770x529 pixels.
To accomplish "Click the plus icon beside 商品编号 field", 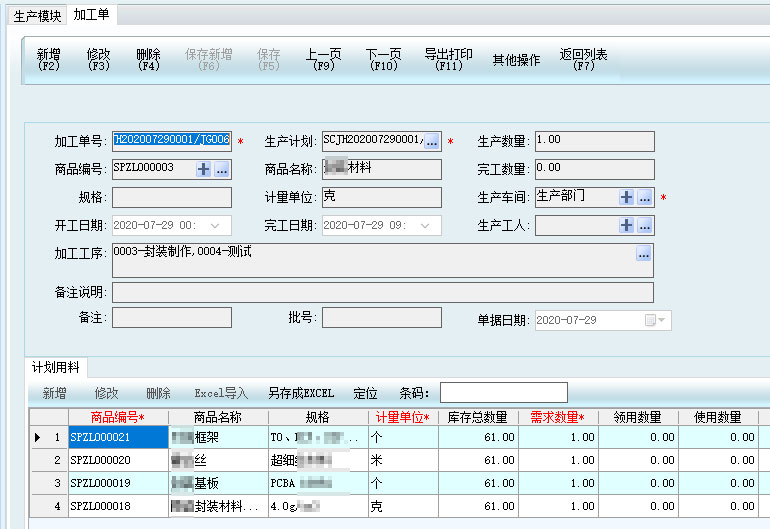I will pos(203,169).
